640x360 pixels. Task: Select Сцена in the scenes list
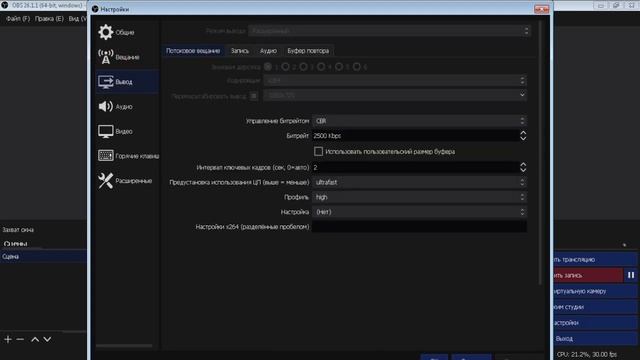pos(43,257)
